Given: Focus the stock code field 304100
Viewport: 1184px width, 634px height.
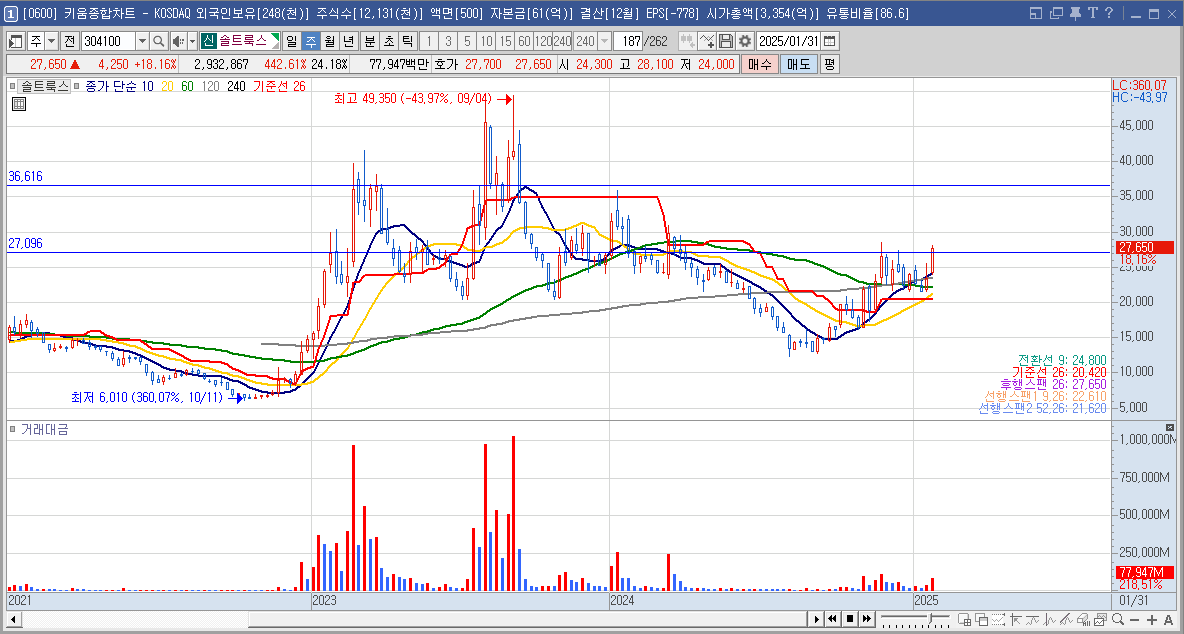Looking at the screenshot, I should tap(108, 41).
